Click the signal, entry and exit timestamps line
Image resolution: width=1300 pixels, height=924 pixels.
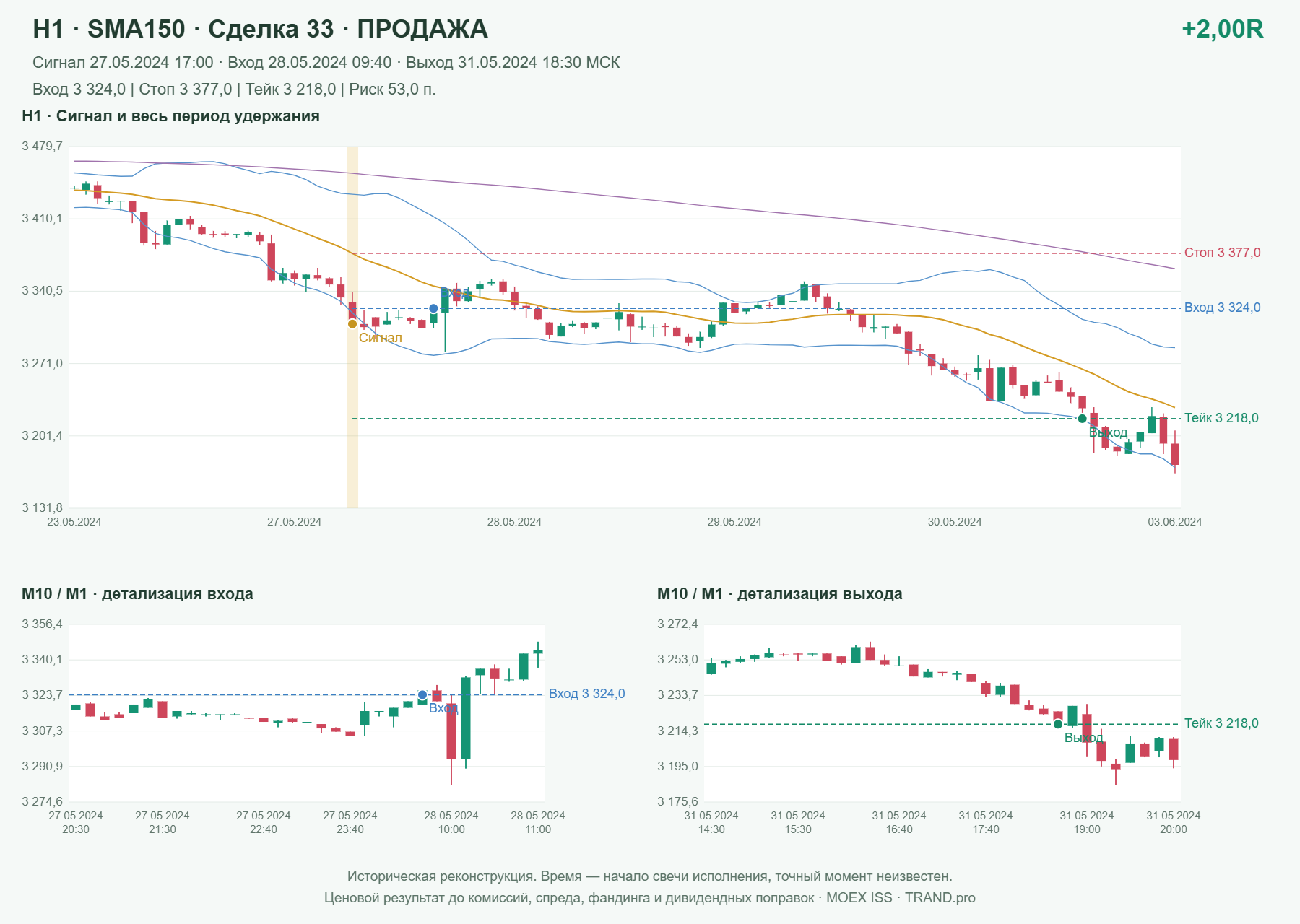click(x=326, y=63)
